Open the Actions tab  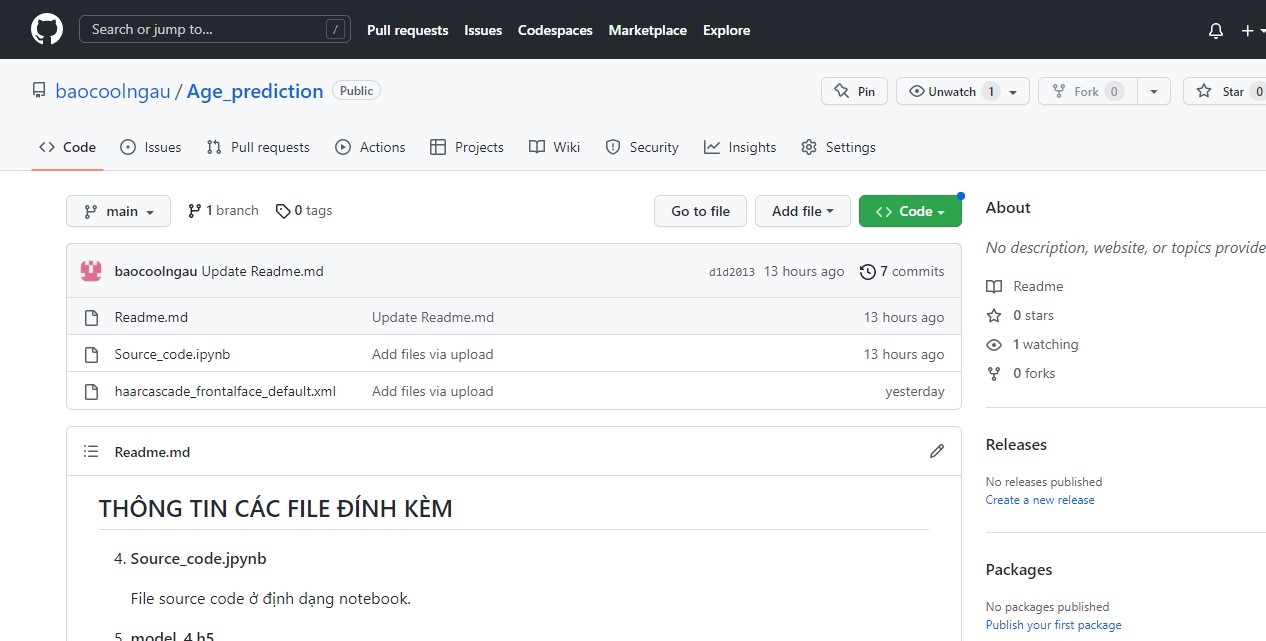(370, 147)
